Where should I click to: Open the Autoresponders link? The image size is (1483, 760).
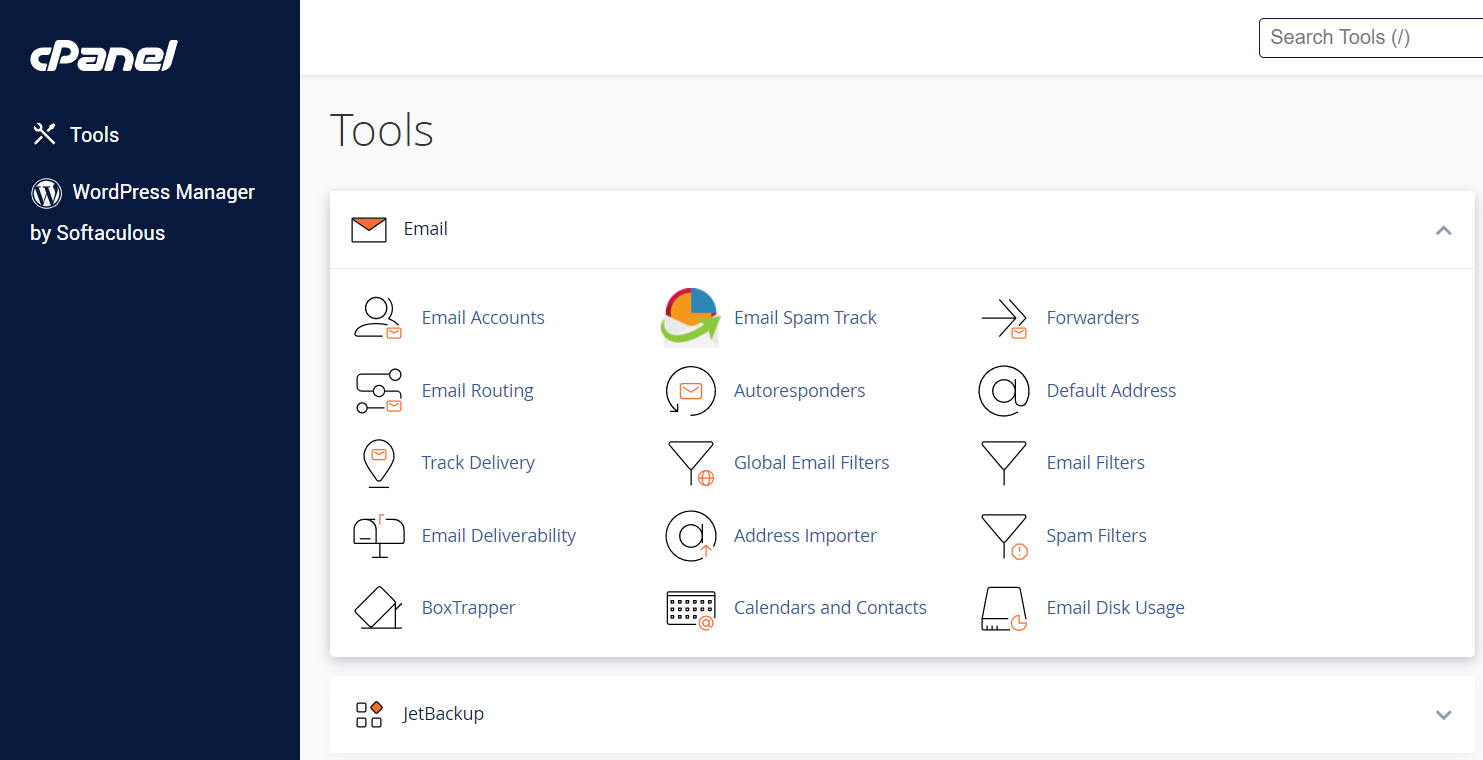pos(800,391)
